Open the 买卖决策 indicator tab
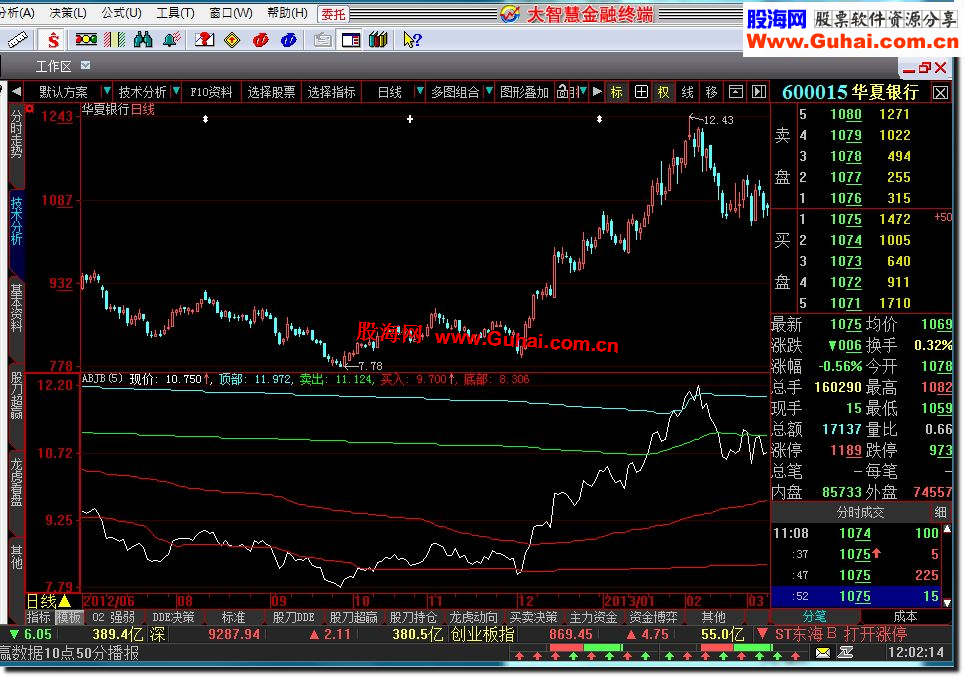Screen dimensions: 965x677 click(533, 617)
